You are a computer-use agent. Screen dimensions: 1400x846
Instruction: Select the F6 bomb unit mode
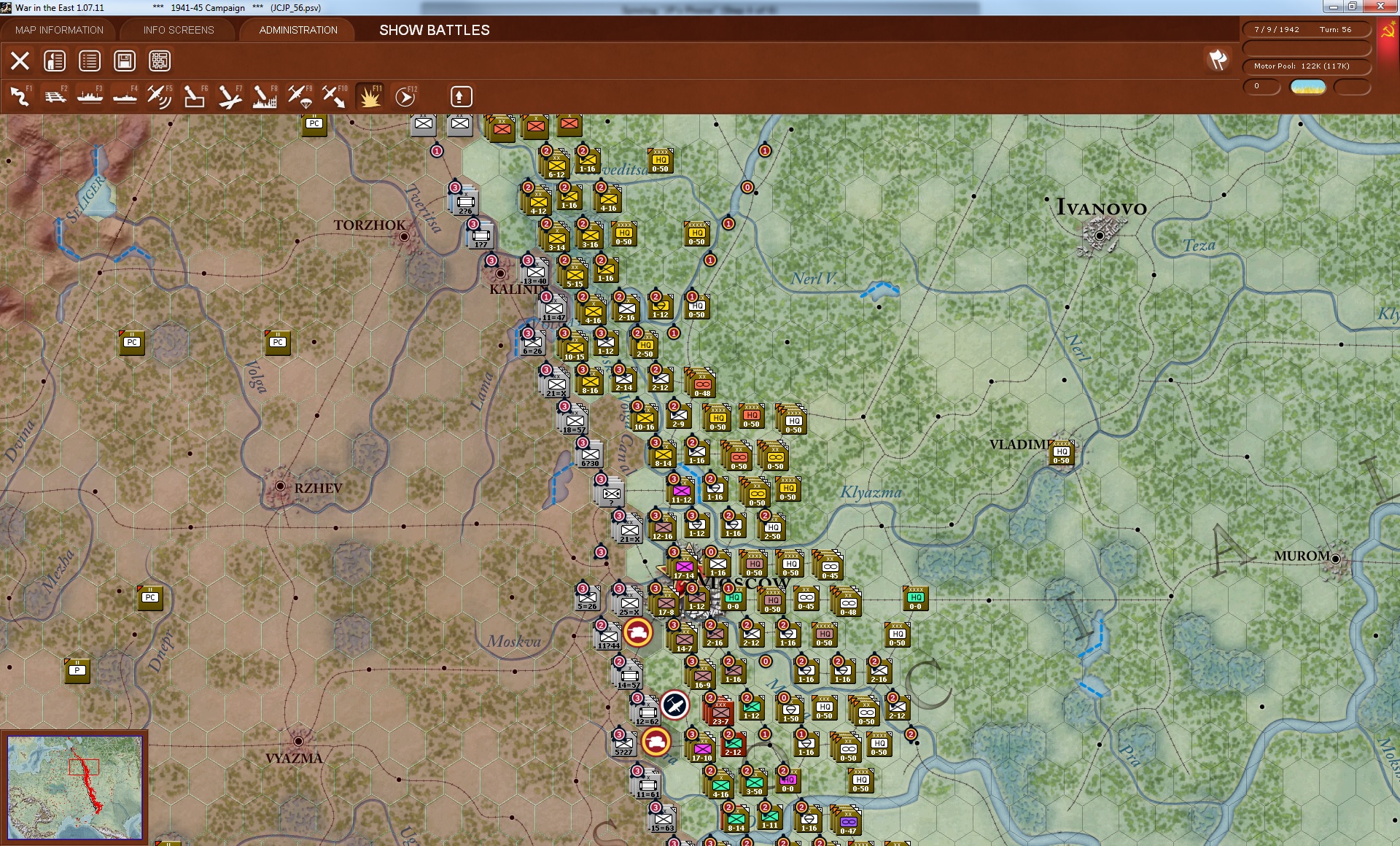coord(195,96)
